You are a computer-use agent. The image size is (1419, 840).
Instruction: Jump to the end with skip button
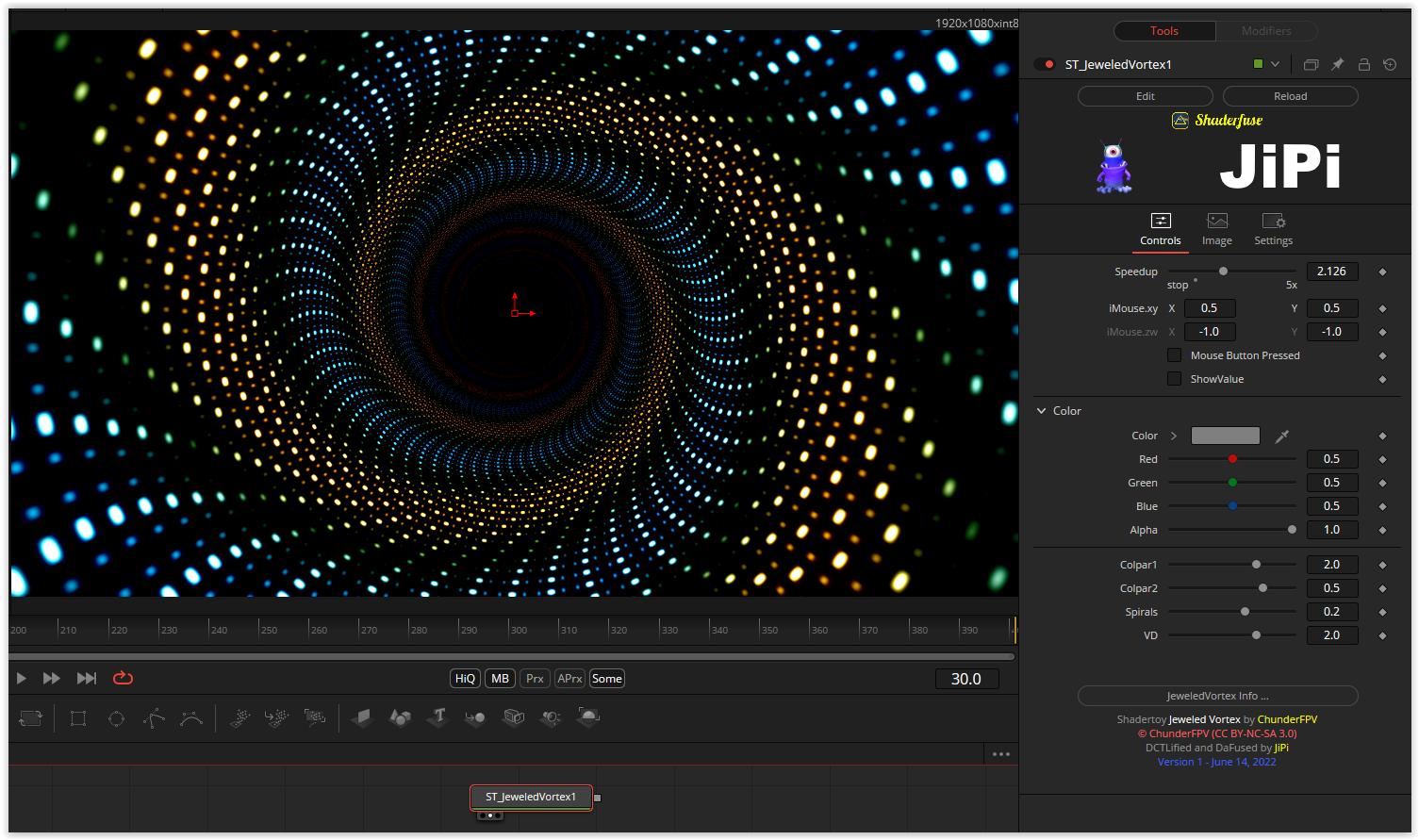point(87,678)
